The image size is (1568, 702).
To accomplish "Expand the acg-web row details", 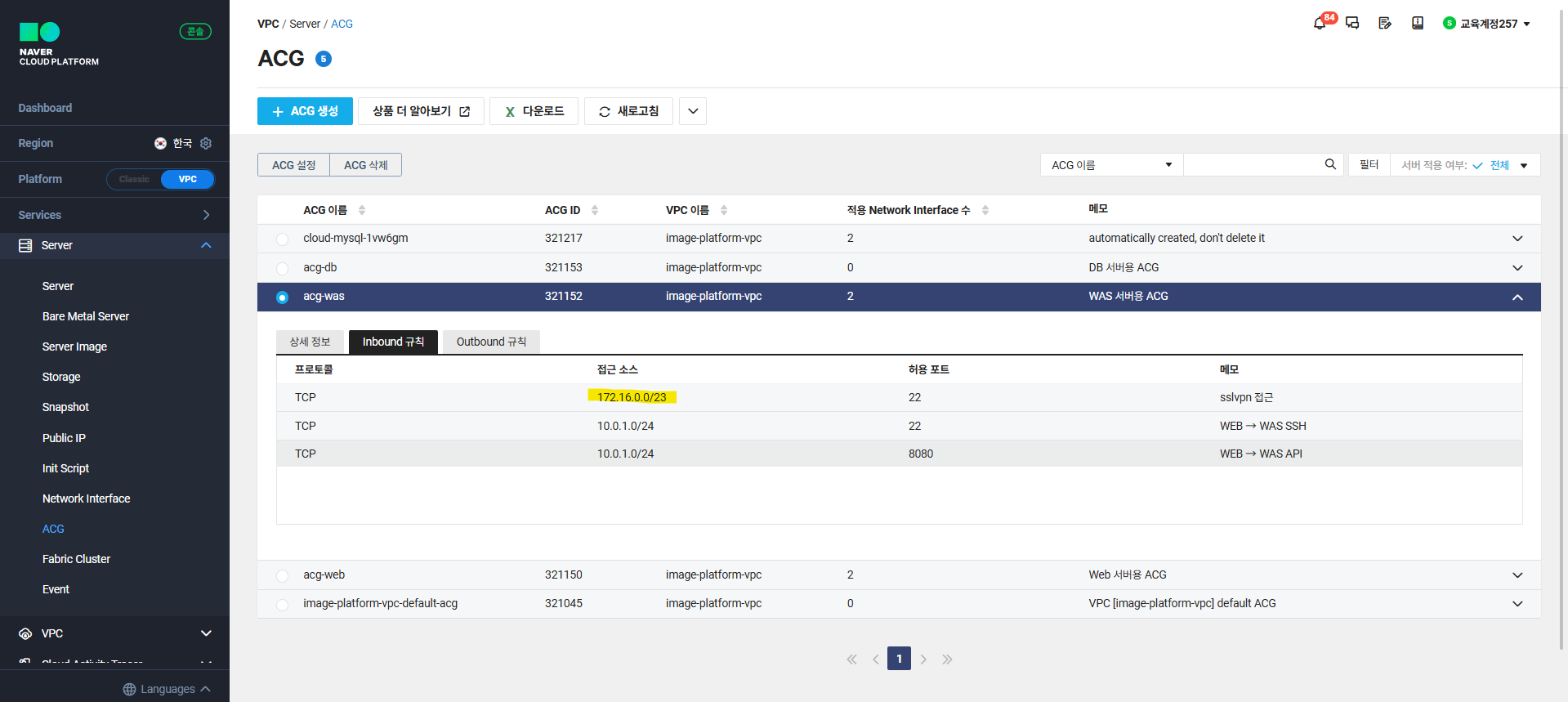I will click(1517, 575).
